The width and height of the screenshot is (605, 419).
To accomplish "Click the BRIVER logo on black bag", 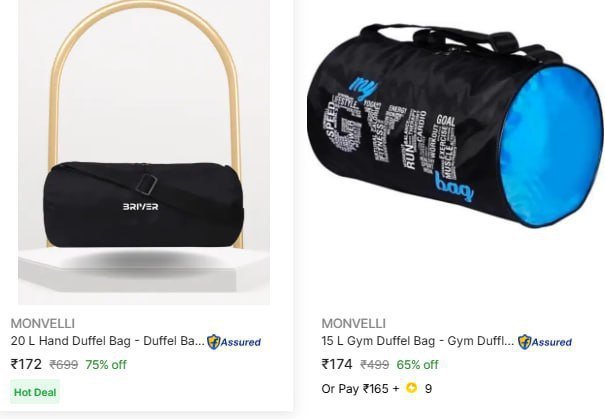I will (x=140, y=207).
